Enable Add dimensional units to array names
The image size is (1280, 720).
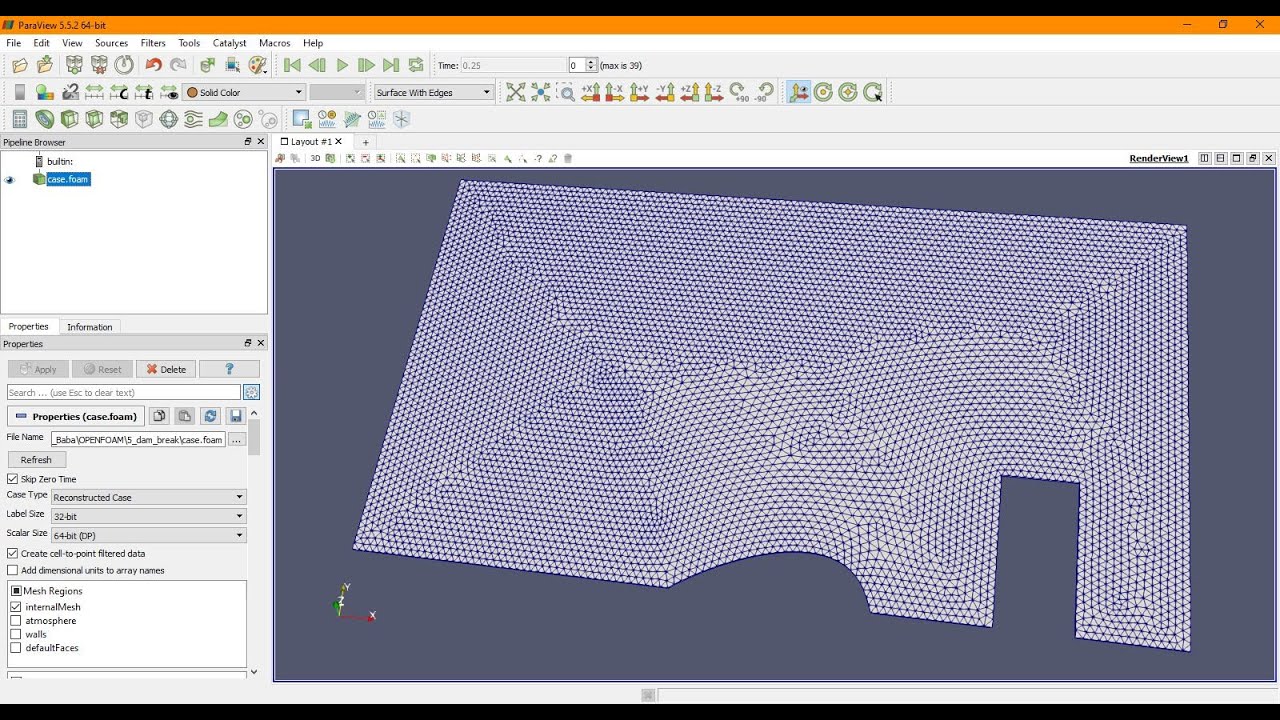click(x=13, y=570)
